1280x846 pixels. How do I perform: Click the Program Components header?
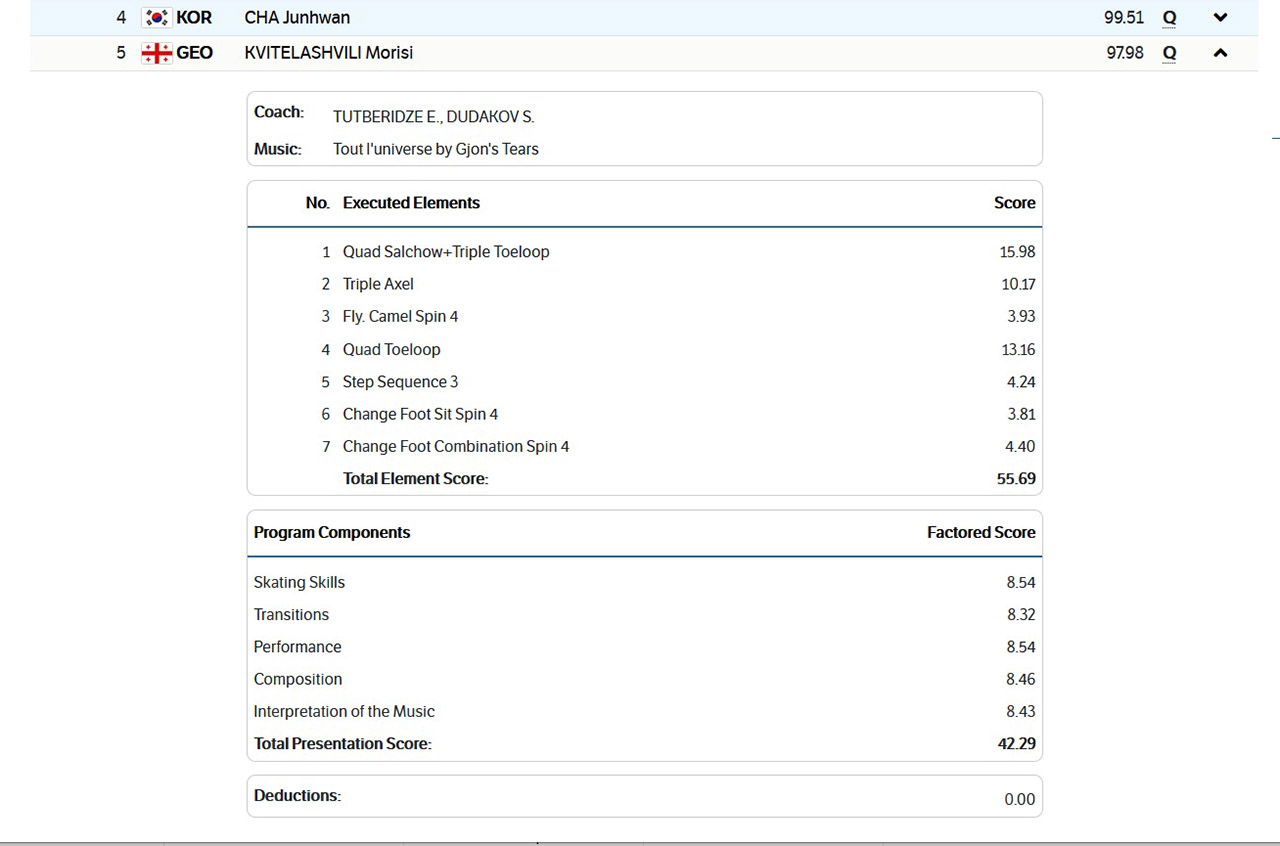click(x=332, y=533)
